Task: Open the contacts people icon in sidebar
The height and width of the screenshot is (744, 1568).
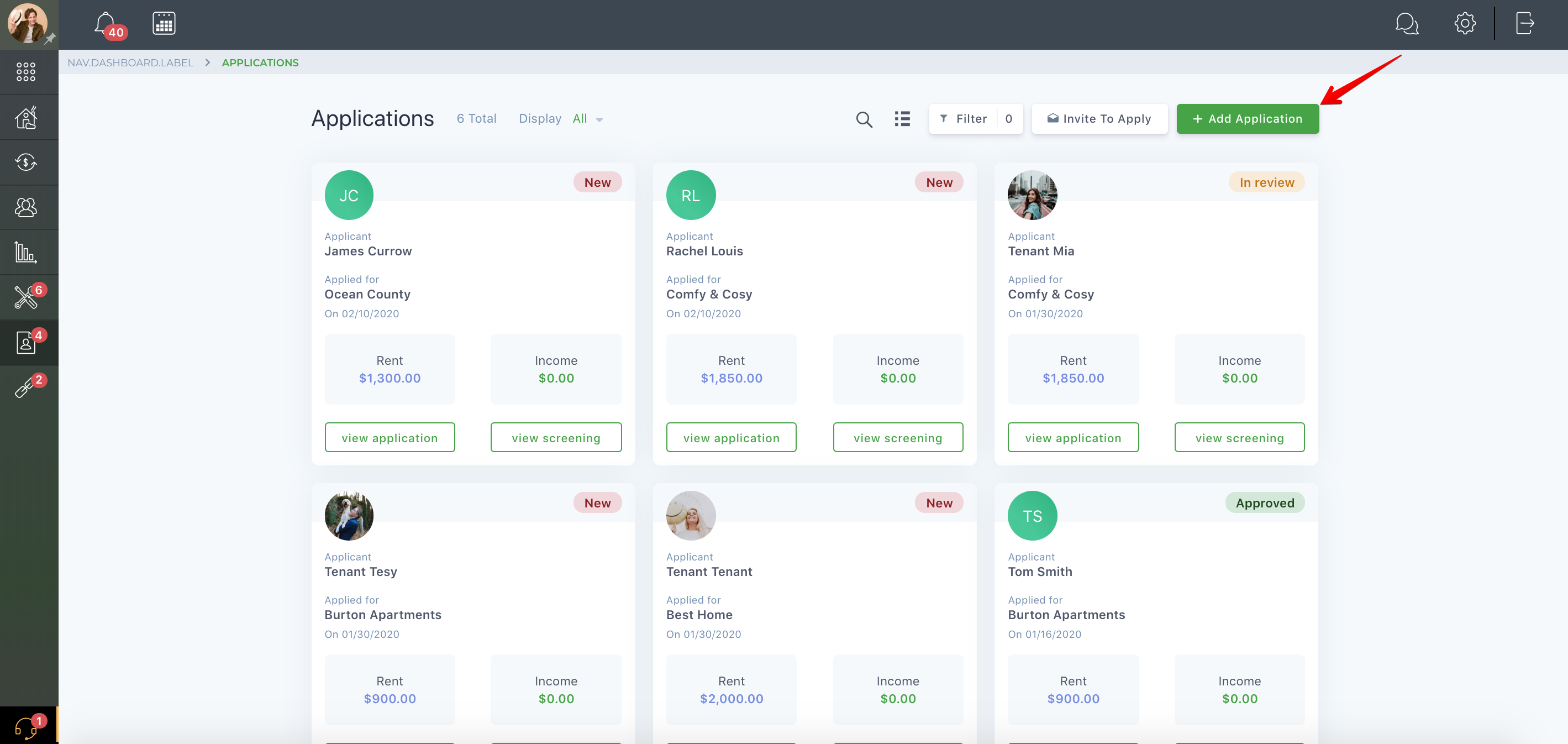Action: (x=25, y=207)
